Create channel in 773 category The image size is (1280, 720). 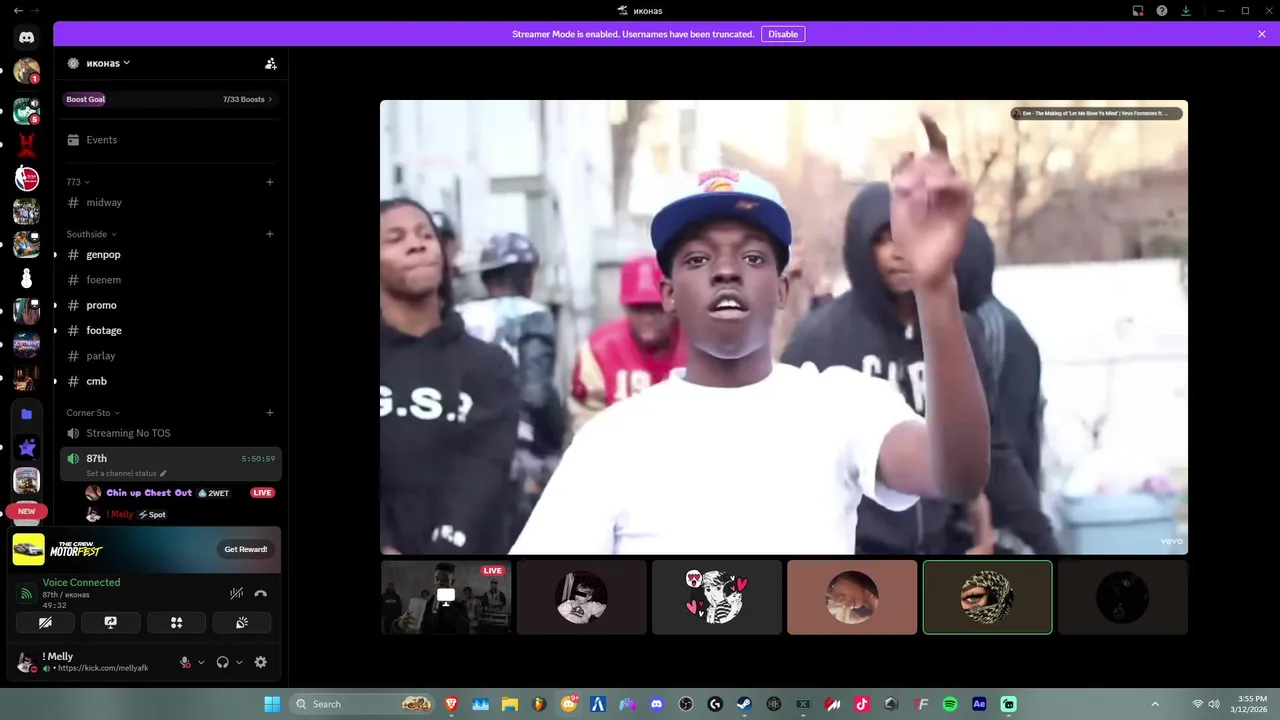click(270, 182)
